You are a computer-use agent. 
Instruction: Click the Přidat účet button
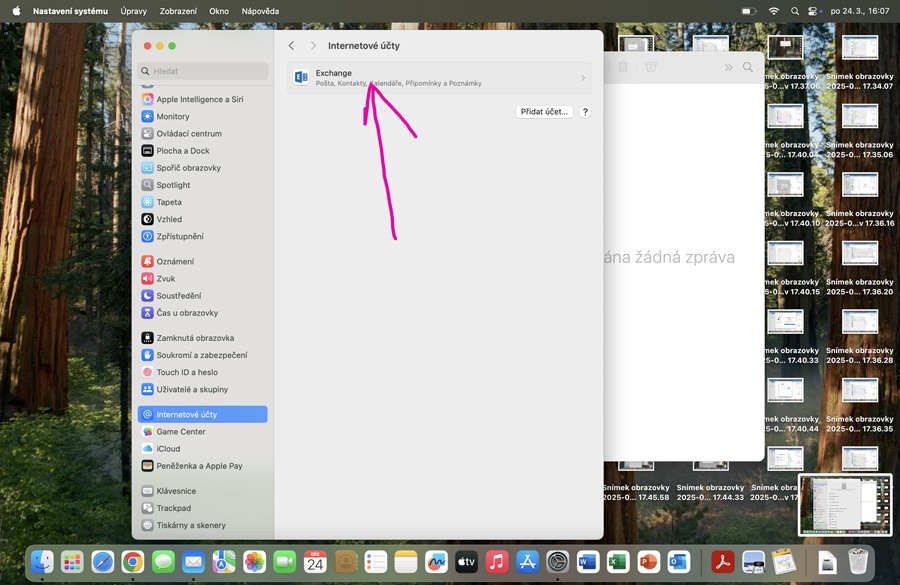(544, 112)
